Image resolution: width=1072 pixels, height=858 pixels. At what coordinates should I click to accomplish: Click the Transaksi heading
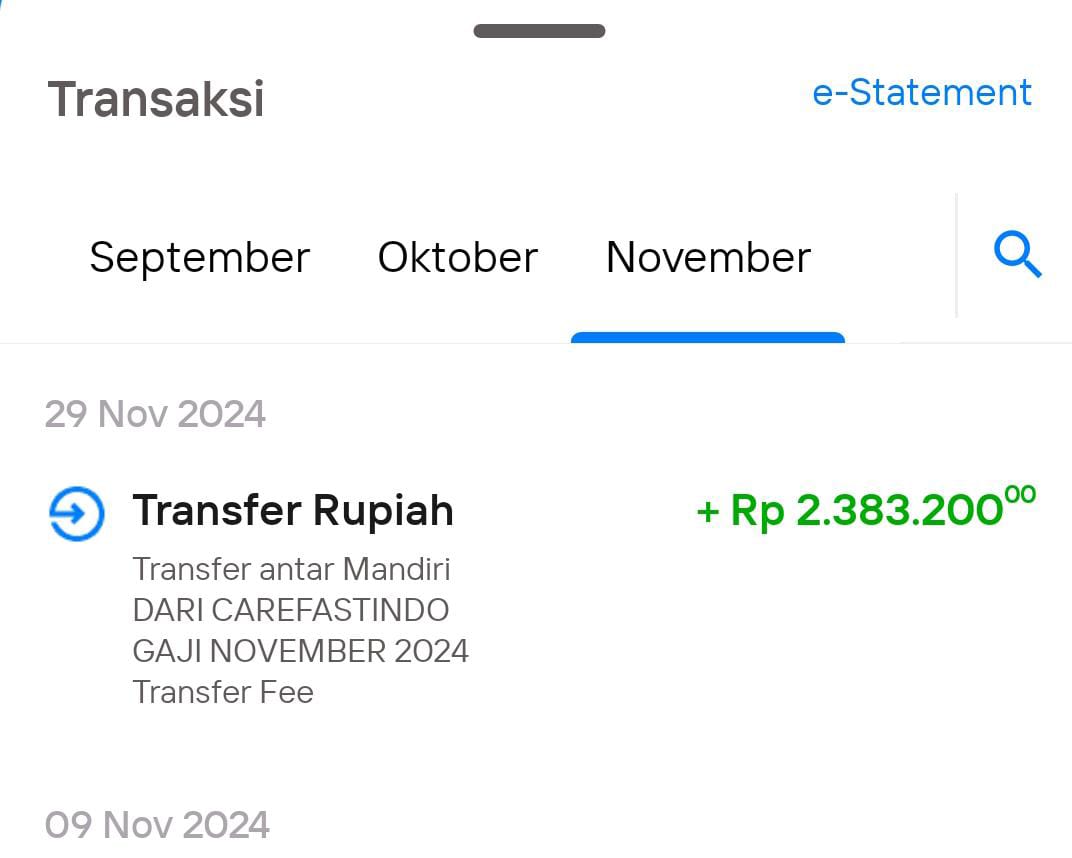155,99
